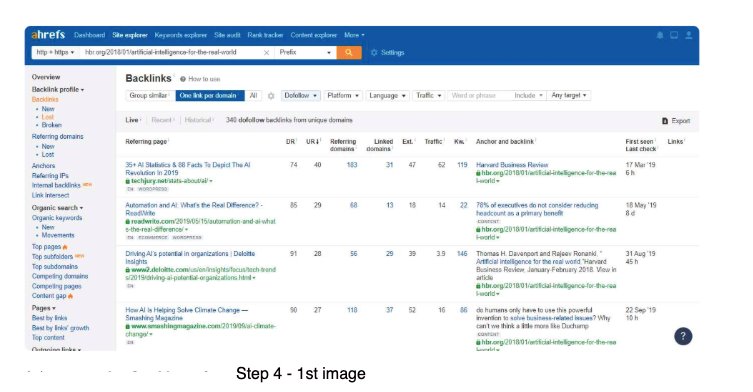Viewport: 753px width, 392px height.
Task: Open Site audit
Action: pyautogui.click(x=227, y=35)
